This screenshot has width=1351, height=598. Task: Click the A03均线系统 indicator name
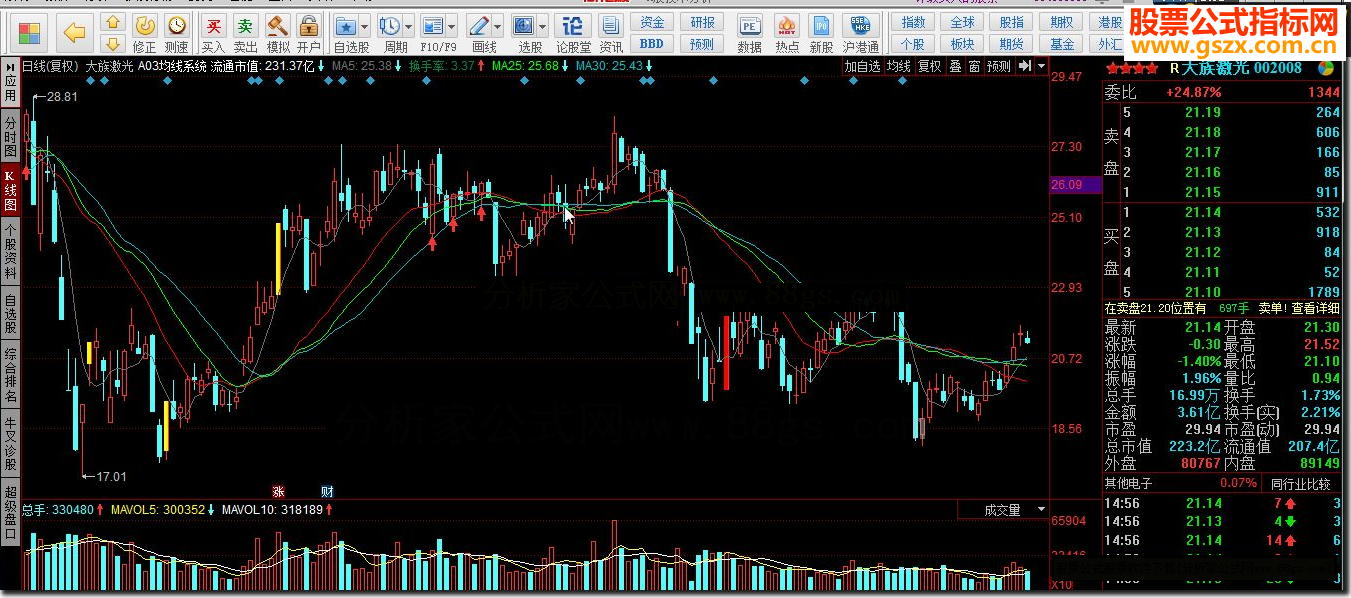(x=172, y=66)
